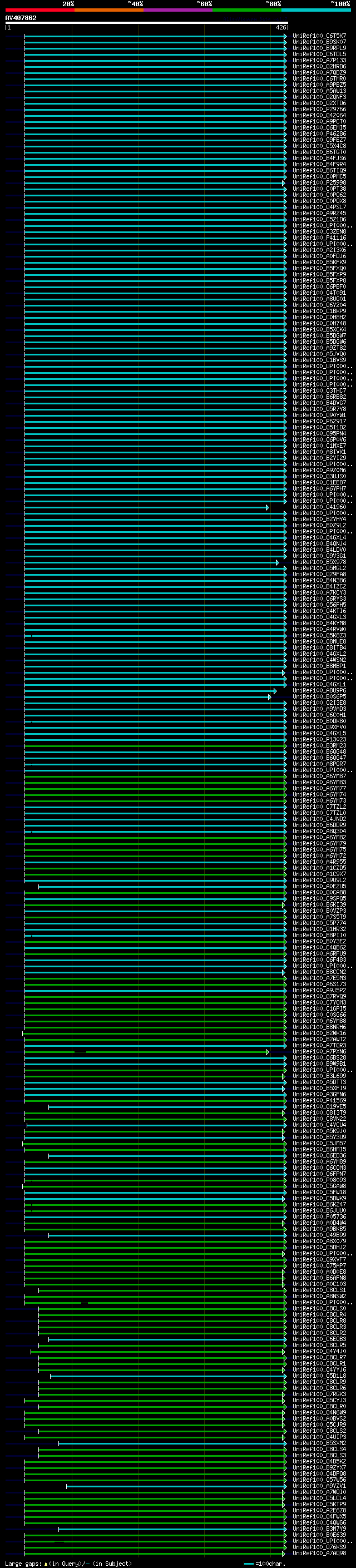Image resolution: width=356 pixels, height=1568 pixels.
Task: Select the UniRef100_B3L699 label
Action: coord(319,1076)
